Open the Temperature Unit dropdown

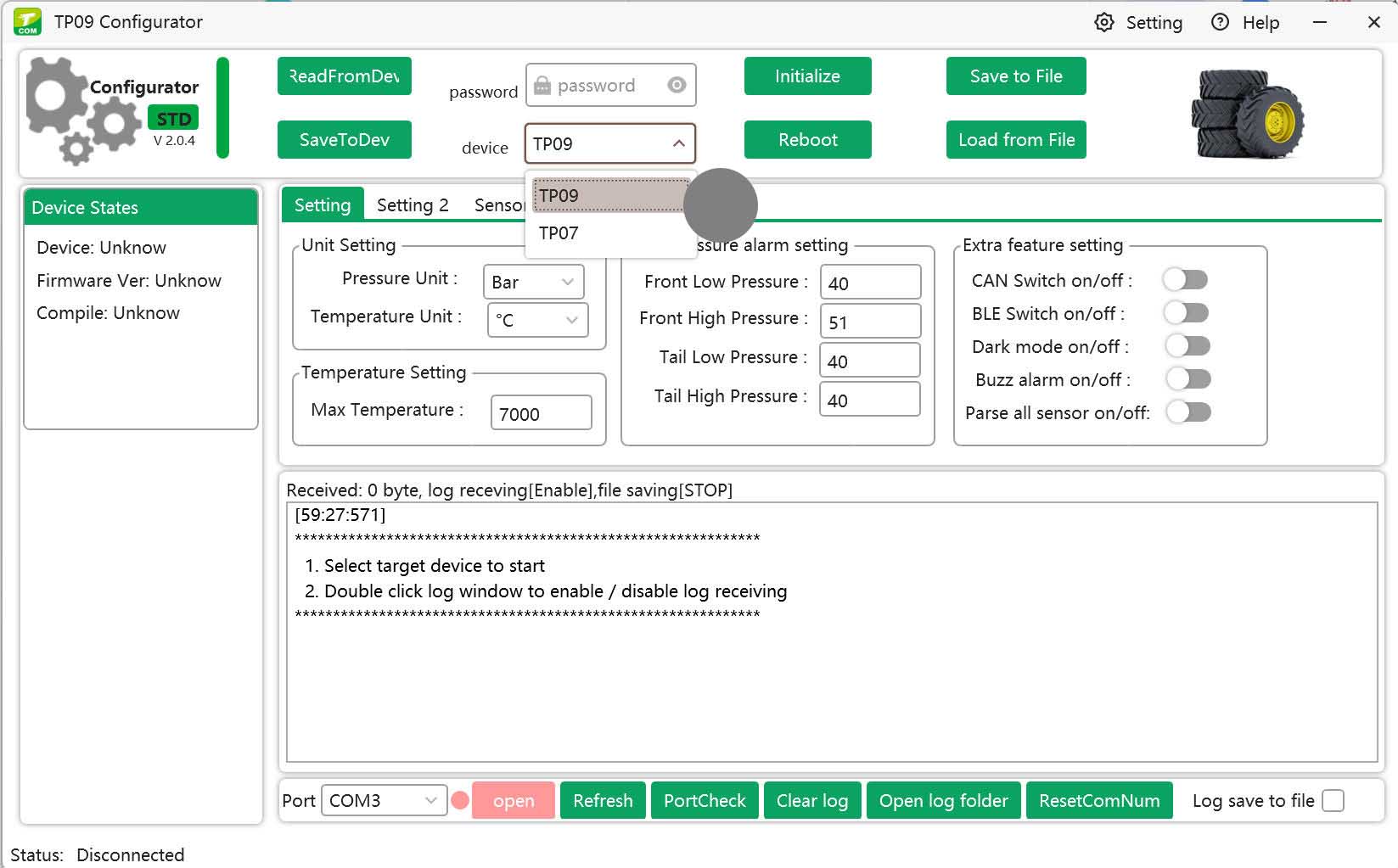537,320
